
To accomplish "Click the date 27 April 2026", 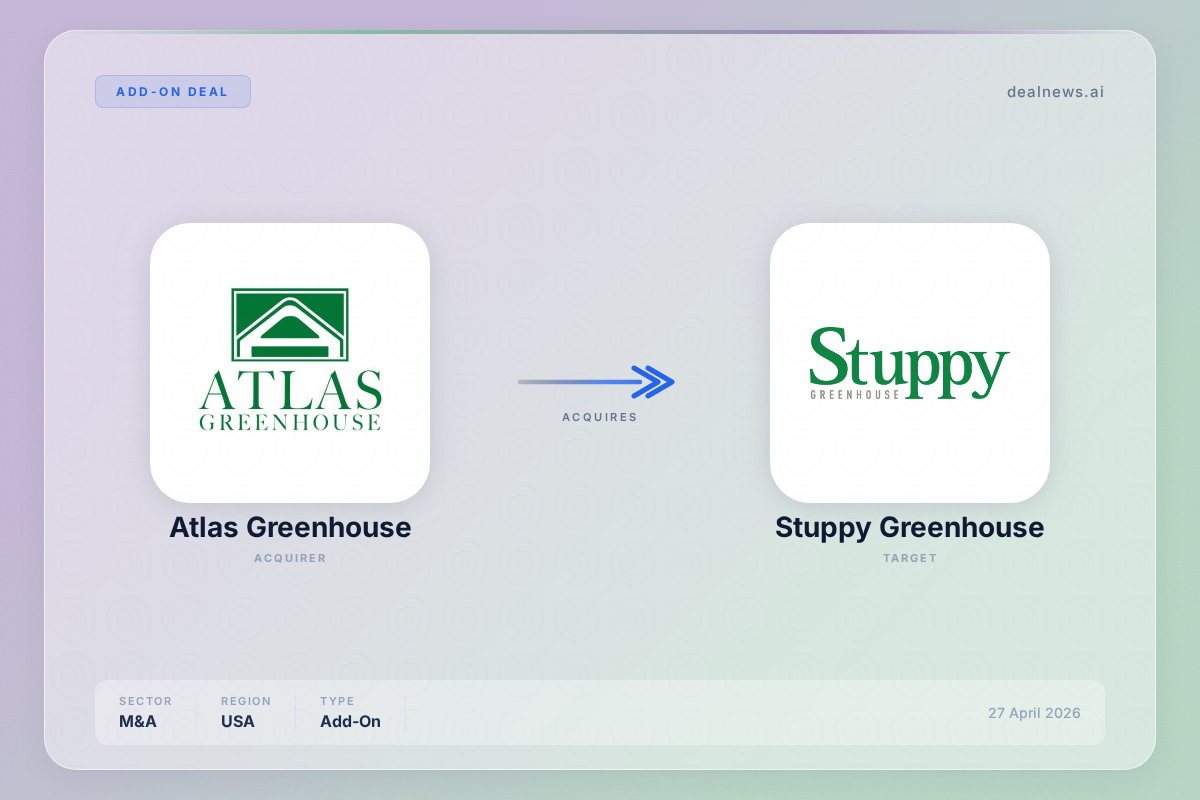I will 1034,713.
